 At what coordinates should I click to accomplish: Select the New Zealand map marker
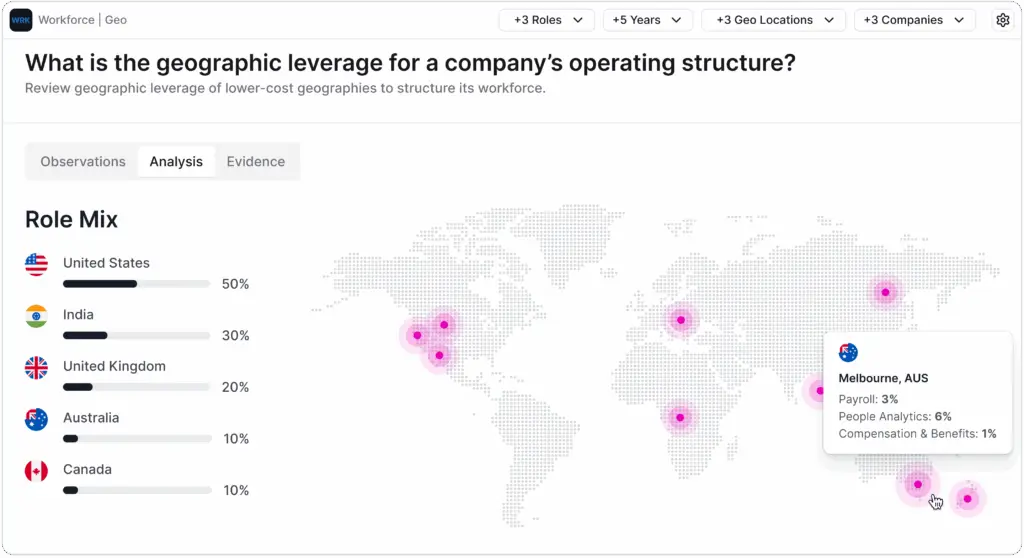tap(967, 499)
